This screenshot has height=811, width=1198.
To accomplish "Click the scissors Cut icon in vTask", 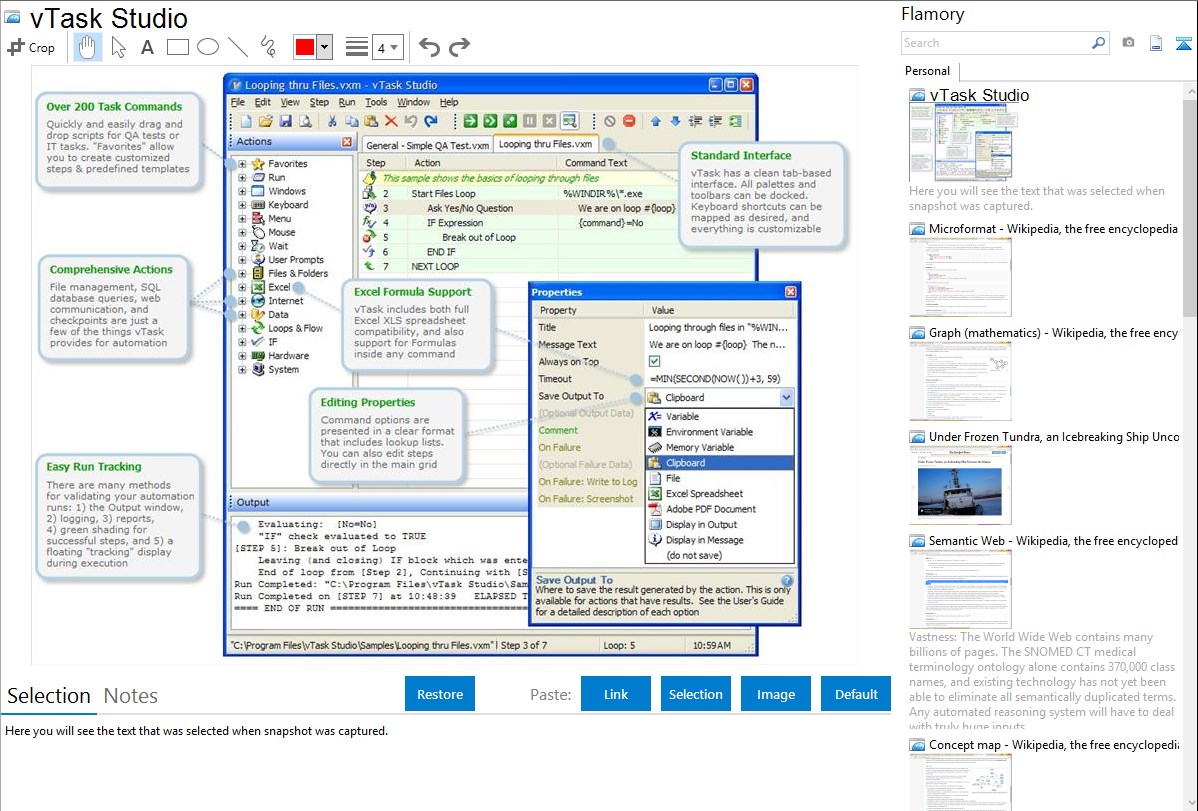I will (x=332, y=121).
